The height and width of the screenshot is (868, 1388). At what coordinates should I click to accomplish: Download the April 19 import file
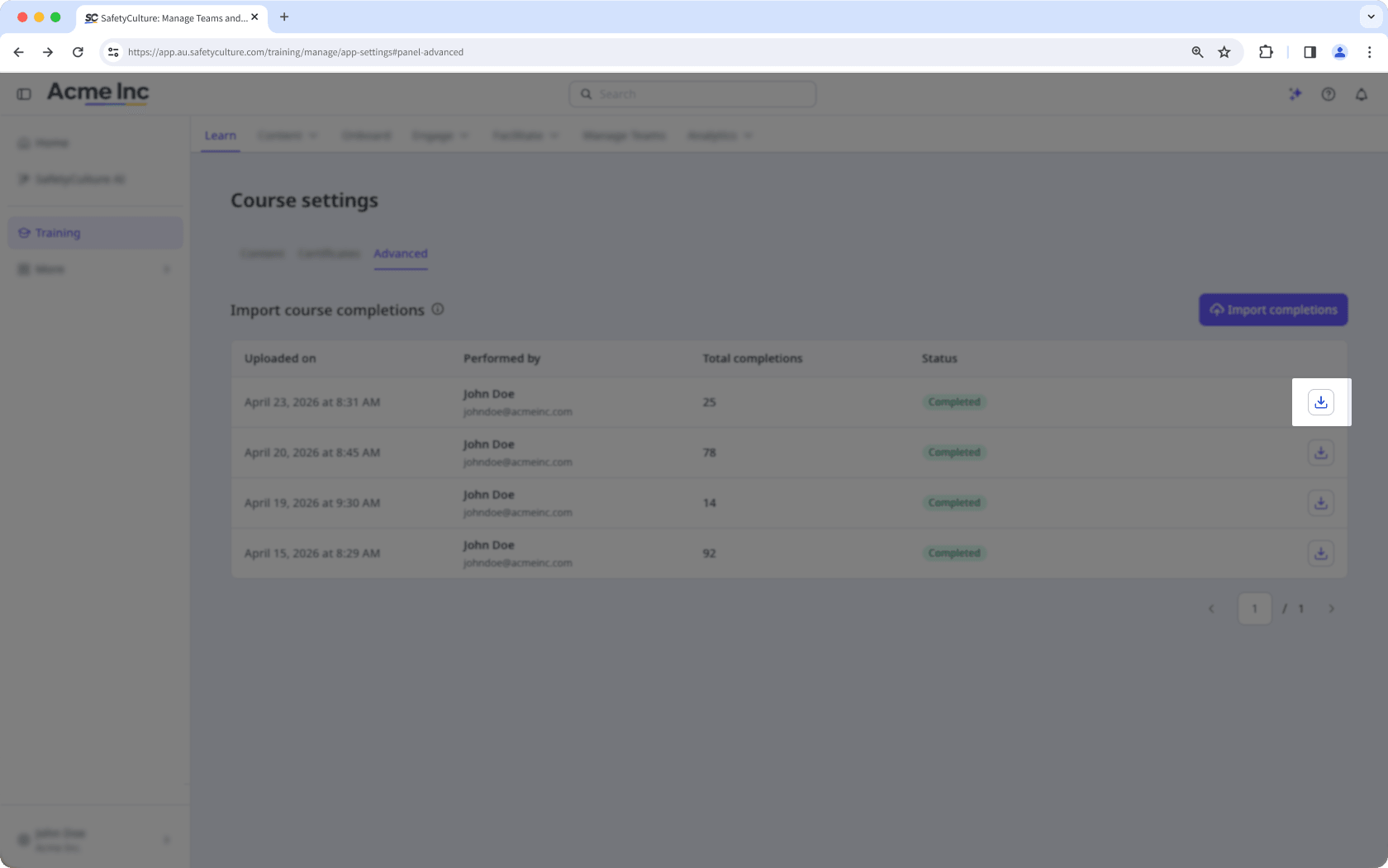pos(1320,503)
